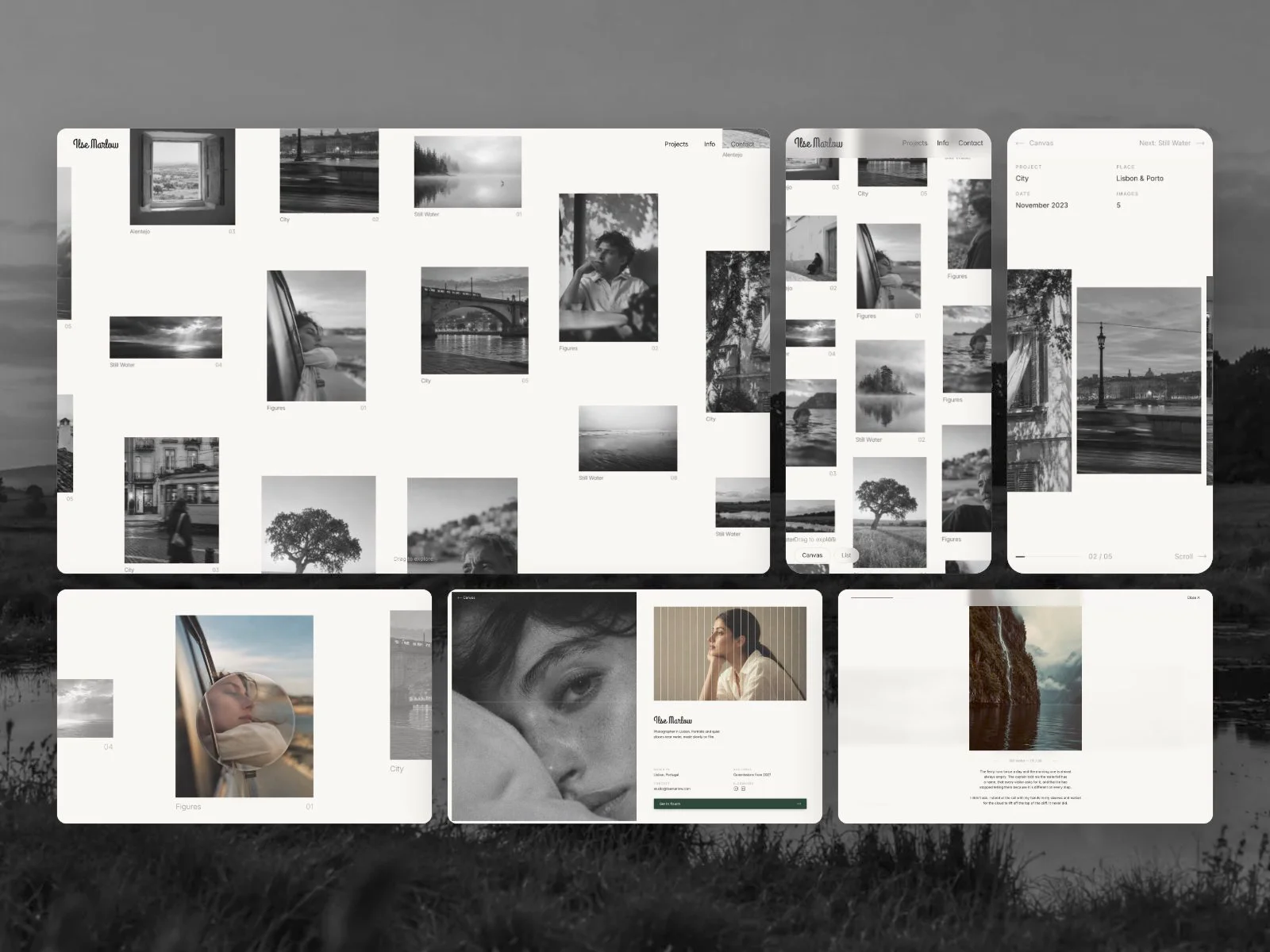Screen dimensions: 1270x952
Task: Open the Still Water 01 misty lake photo
Action: click(x=468, y=172)
